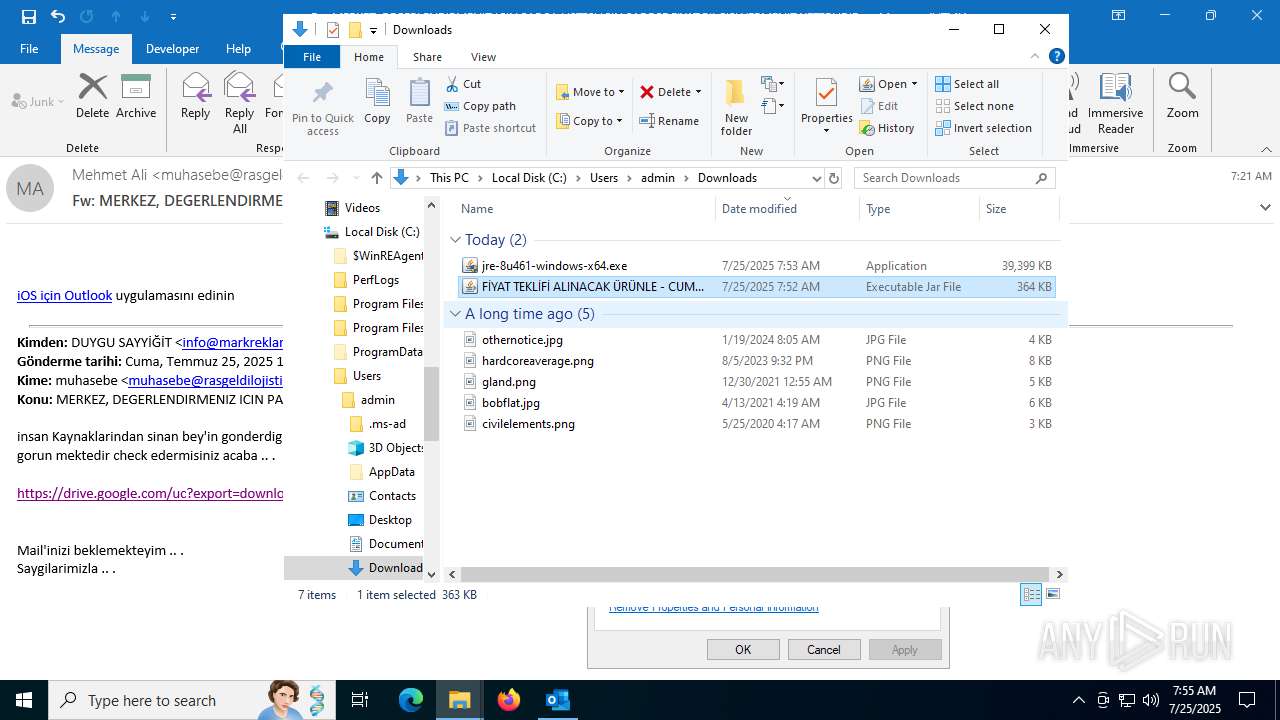1280x720 pixels.
Task: Click History in the Open group
Action: (x=887, y=128)
